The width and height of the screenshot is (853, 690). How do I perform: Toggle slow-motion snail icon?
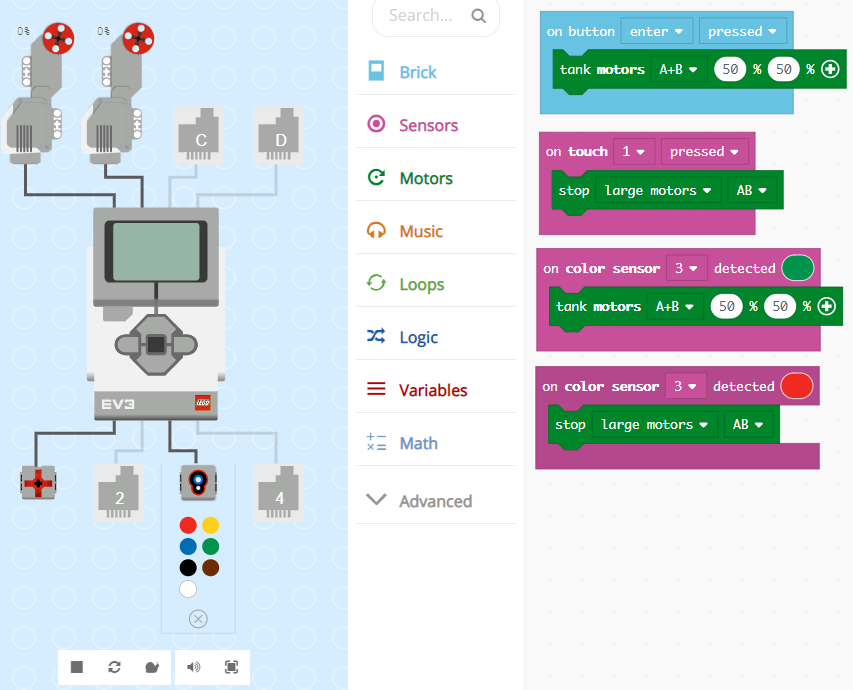click(152, 667)
